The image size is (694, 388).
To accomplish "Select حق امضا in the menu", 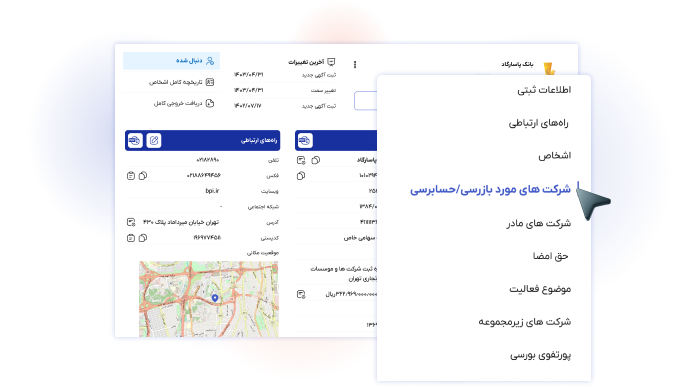I will coord(550,256).
